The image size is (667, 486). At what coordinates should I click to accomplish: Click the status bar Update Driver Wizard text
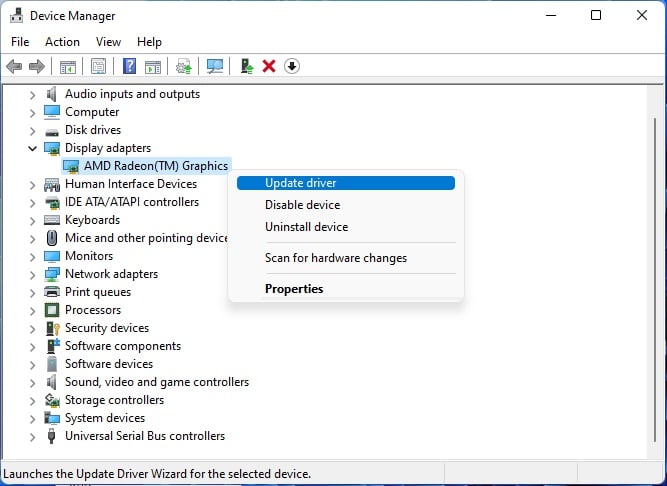pos(157,474)
